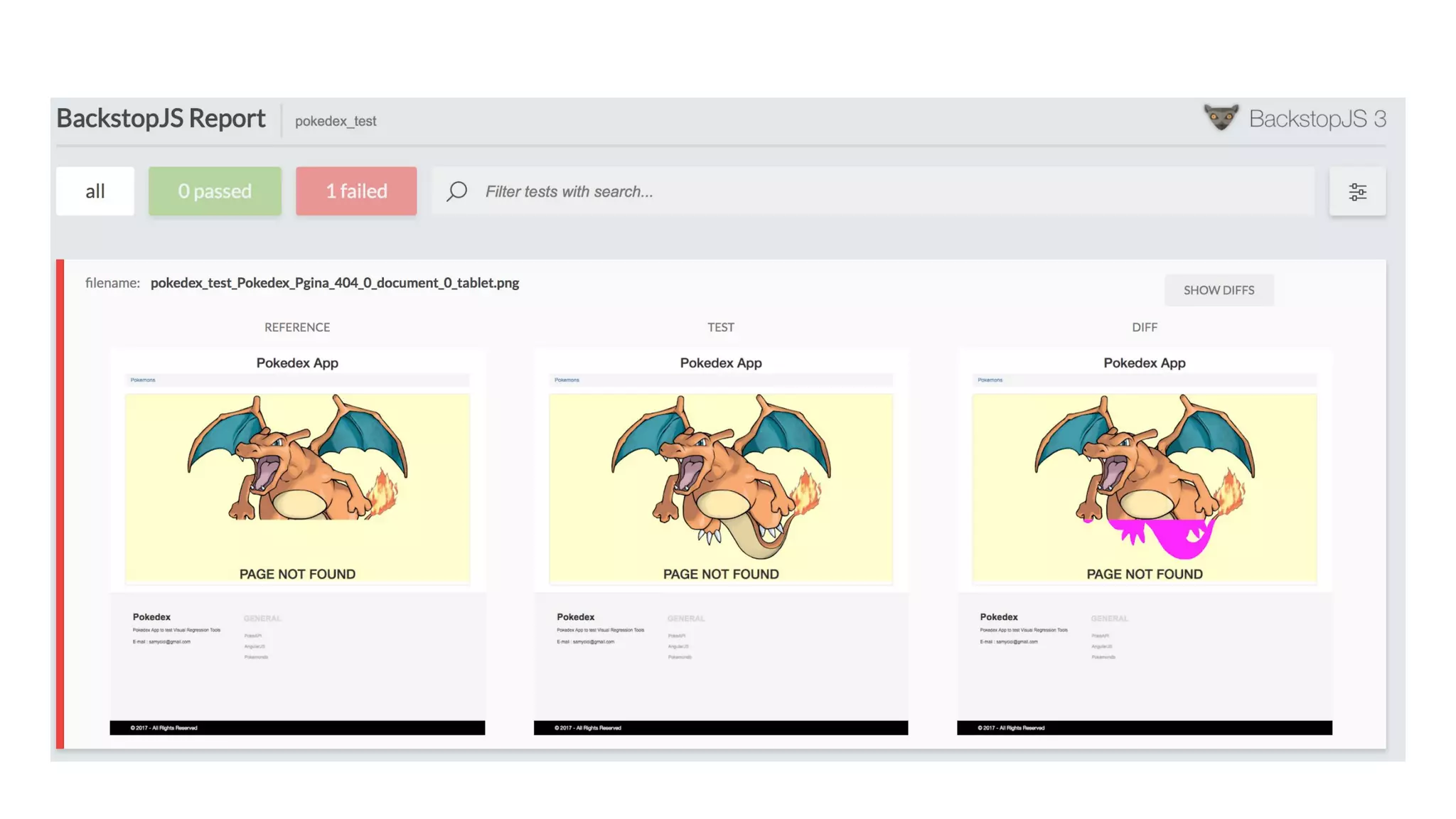
Task: Click the TEST column label
Action: pos(720,327)
